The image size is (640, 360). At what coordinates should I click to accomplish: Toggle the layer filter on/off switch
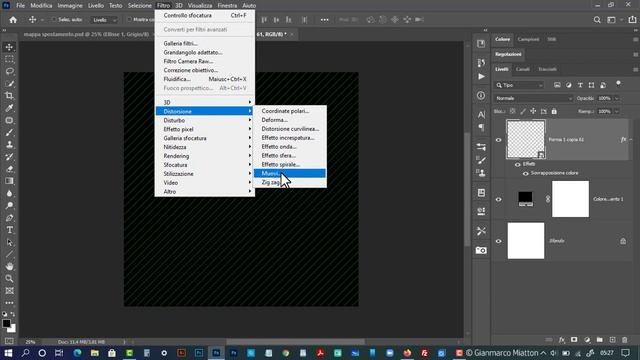click(618, 84)
